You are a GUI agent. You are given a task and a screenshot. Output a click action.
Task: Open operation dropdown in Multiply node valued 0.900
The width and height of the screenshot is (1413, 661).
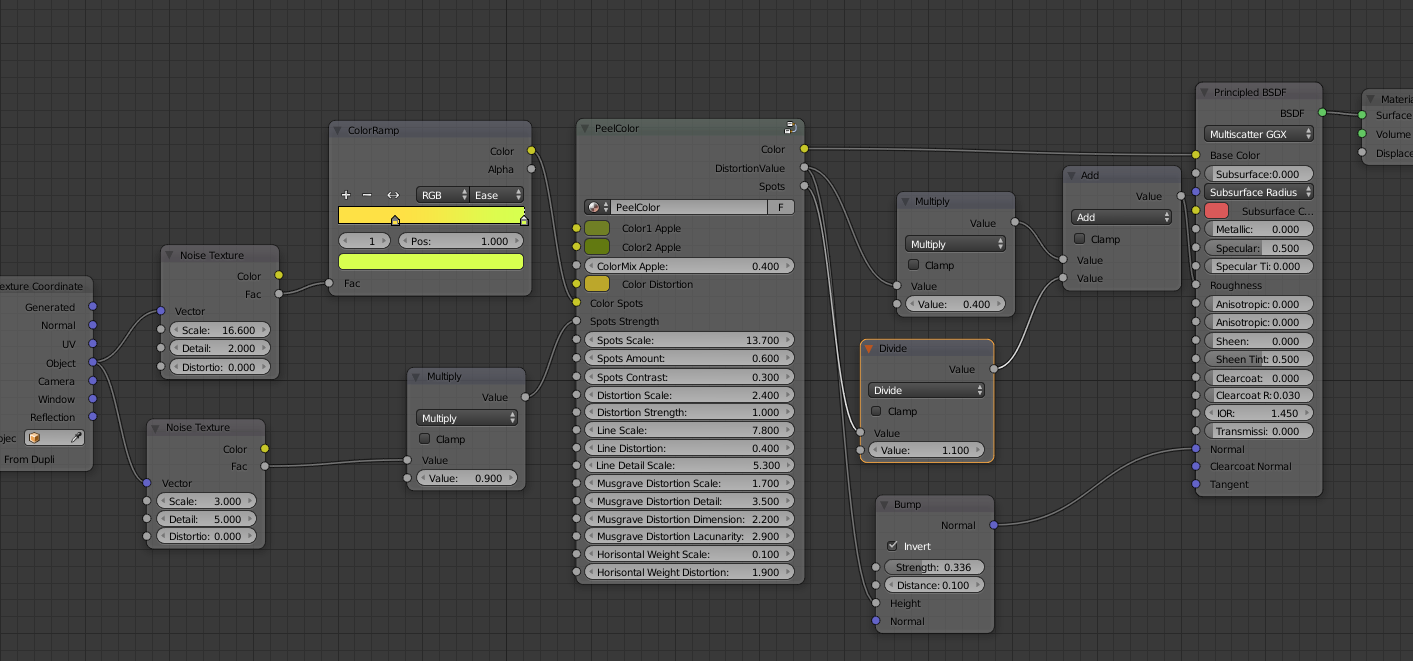[467, 418]
